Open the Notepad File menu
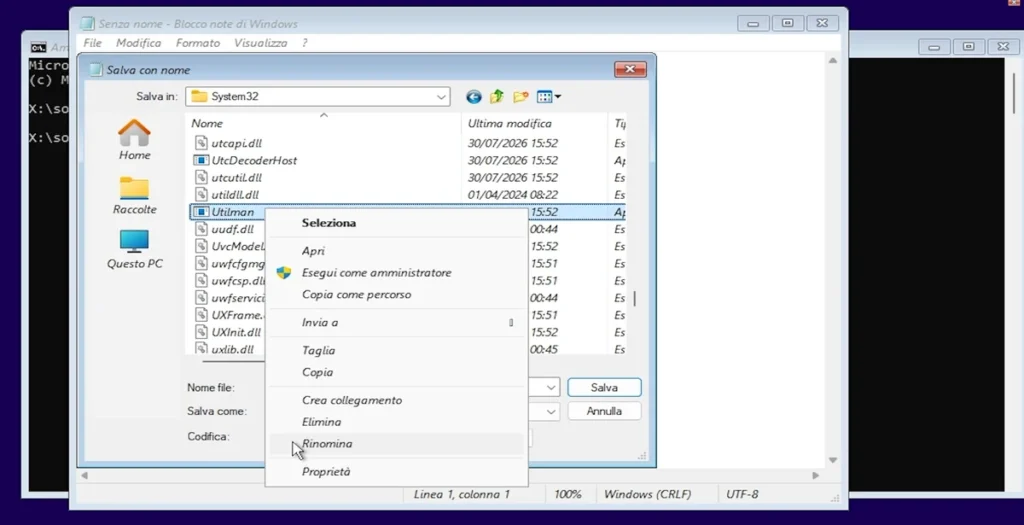The height and width of the screenshot is (525, 1024). point(93,42)
